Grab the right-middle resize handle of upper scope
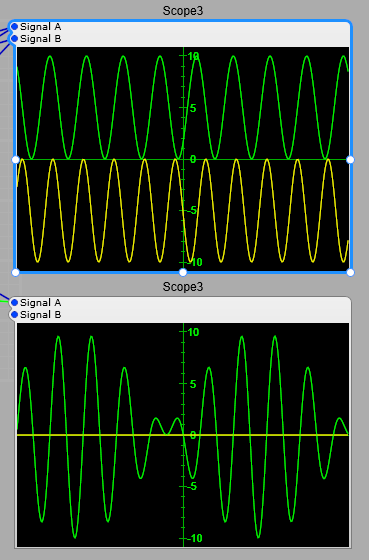 click(350, 160)
